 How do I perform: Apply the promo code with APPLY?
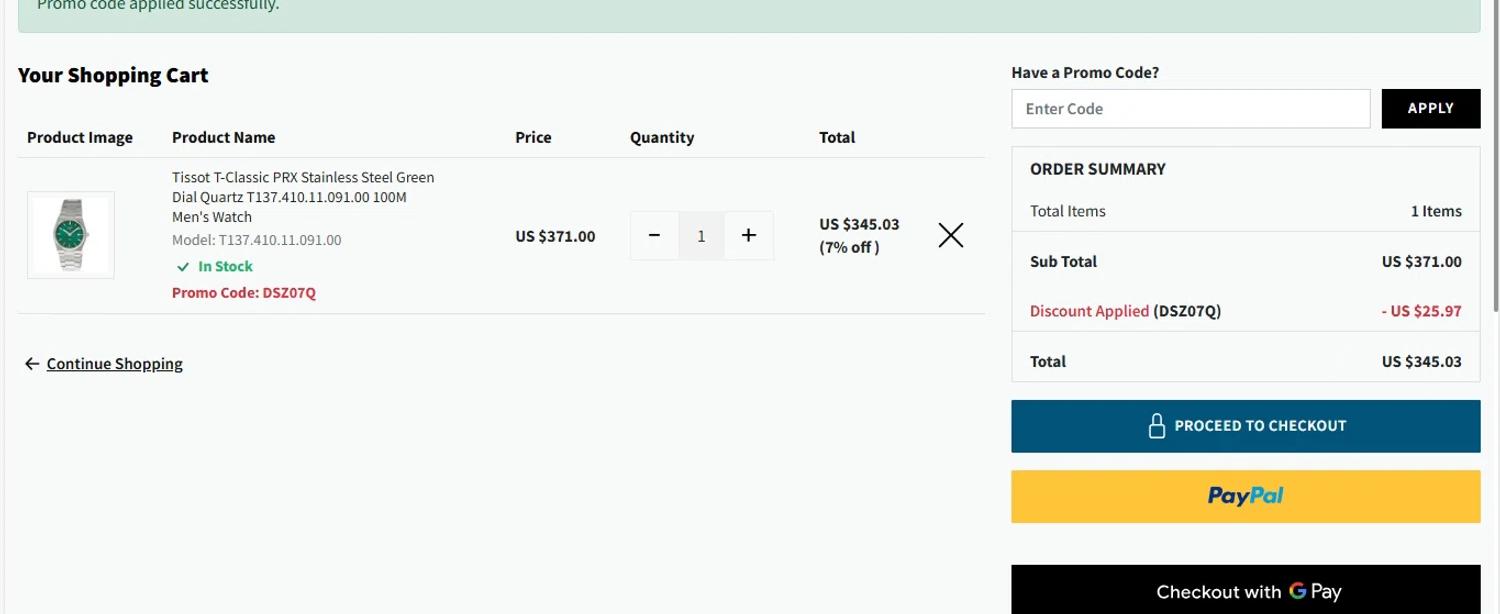click(x=1431, y=109)
